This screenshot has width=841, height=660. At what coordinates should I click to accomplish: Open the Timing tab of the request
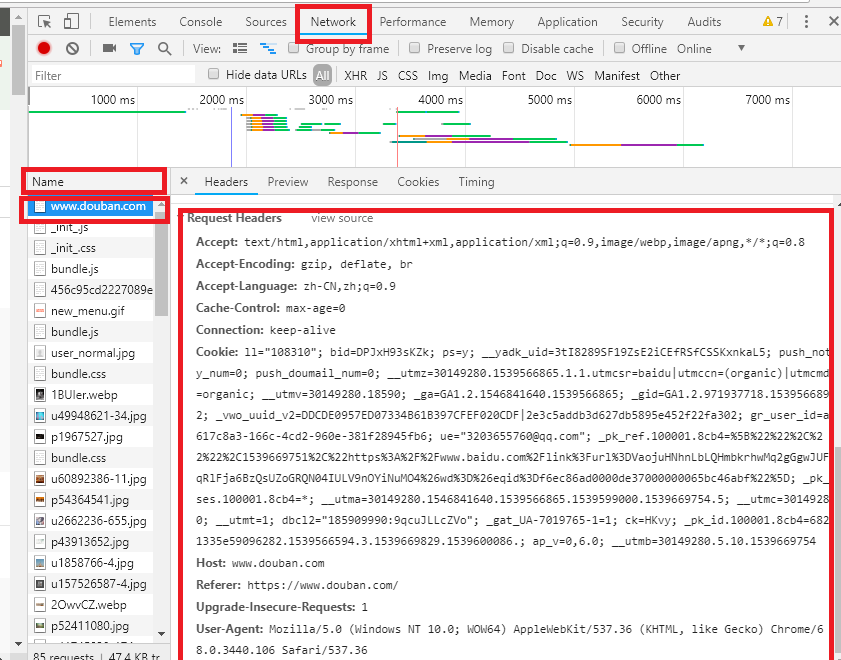tap(476, 182)
